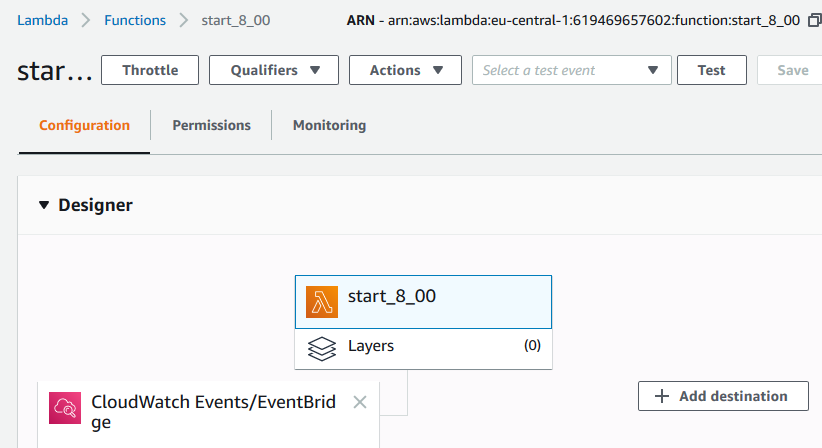822x448 pixels.
Task: Click the Add destination button
Action: click(723, 396)
